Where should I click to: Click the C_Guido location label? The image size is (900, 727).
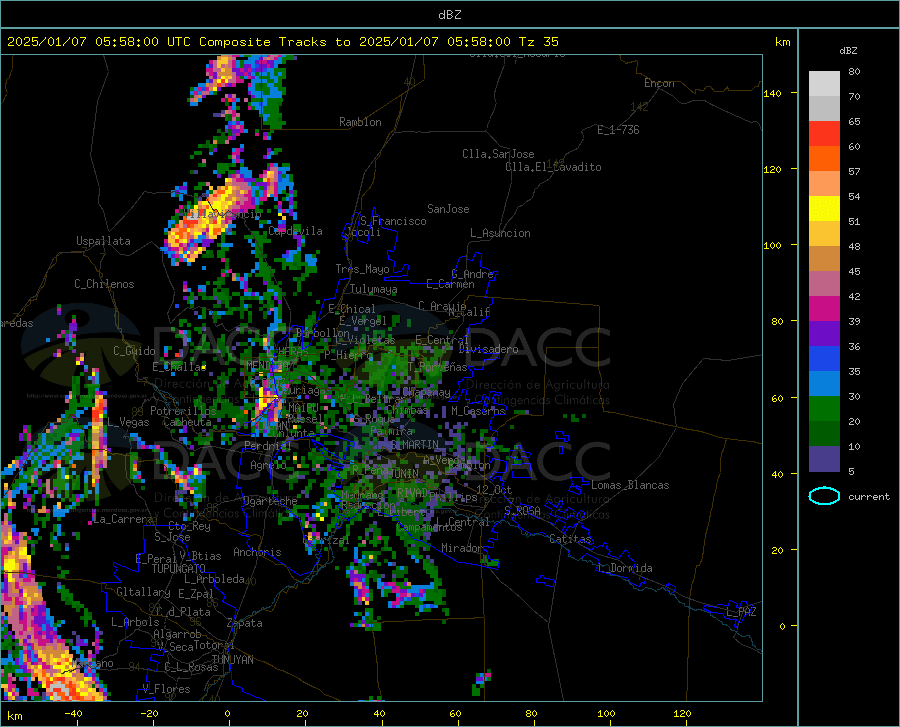tap(134, 351)
